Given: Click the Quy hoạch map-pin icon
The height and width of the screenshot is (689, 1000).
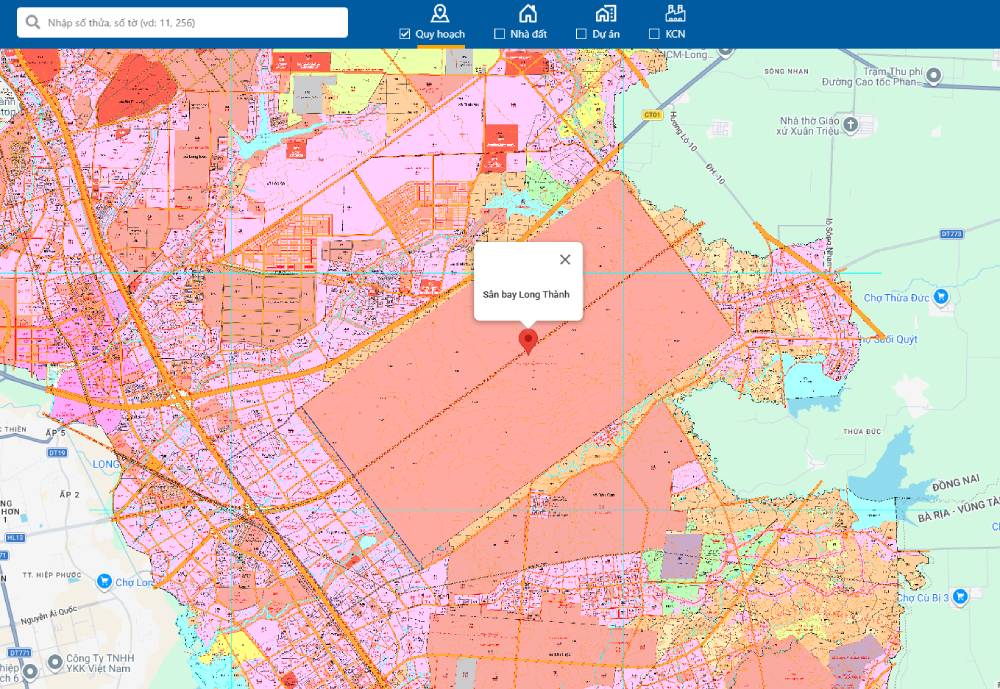Looking at the screenshot, I should click(x=439, y=13).
